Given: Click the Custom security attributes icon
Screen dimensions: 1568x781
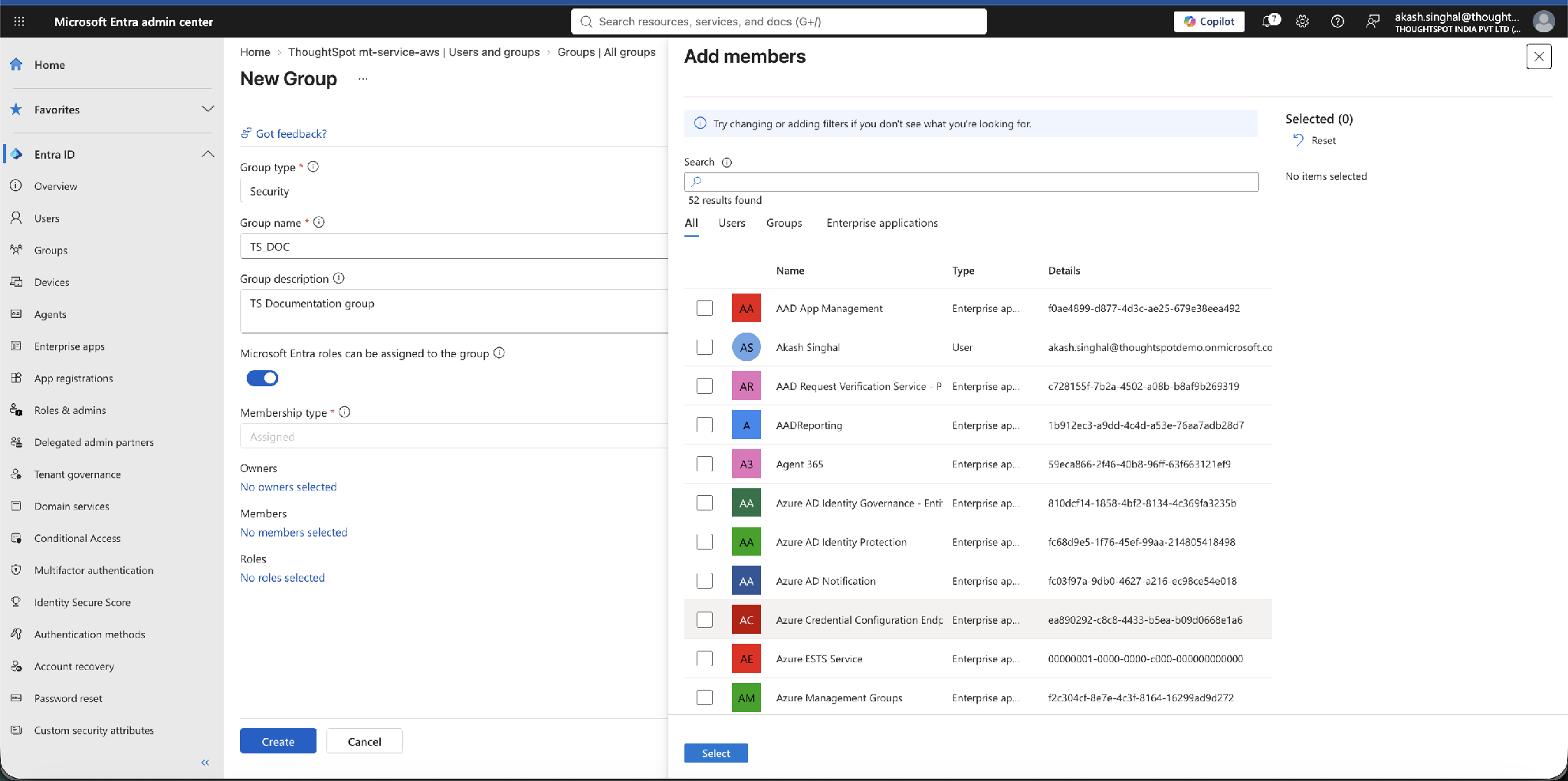Looking at the screenshot, I should point(16,730).
